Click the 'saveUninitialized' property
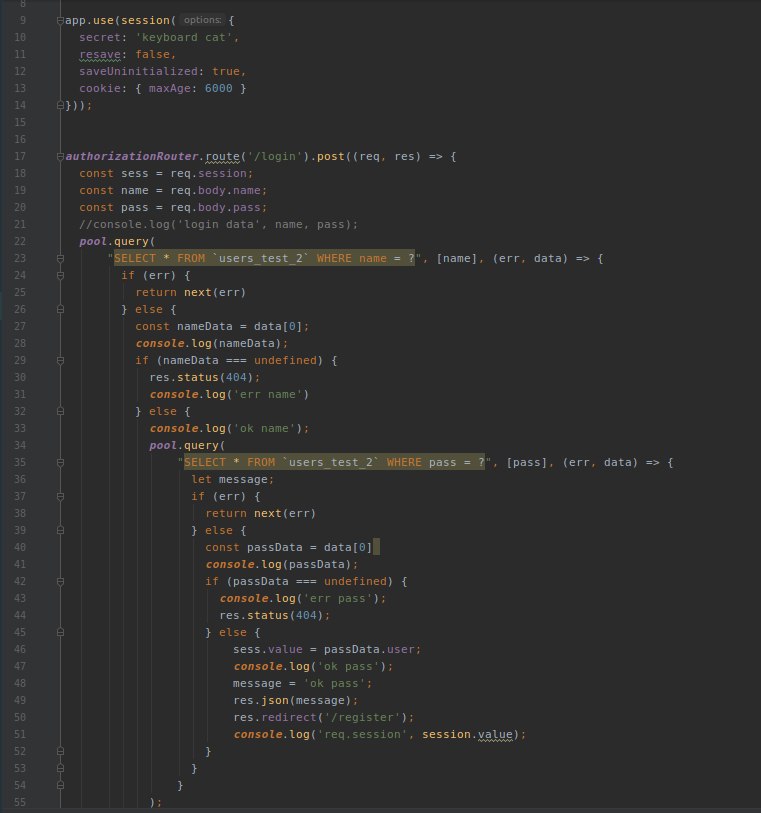The height and width of the screenshot is (813, 761). (x=138, y=72)
